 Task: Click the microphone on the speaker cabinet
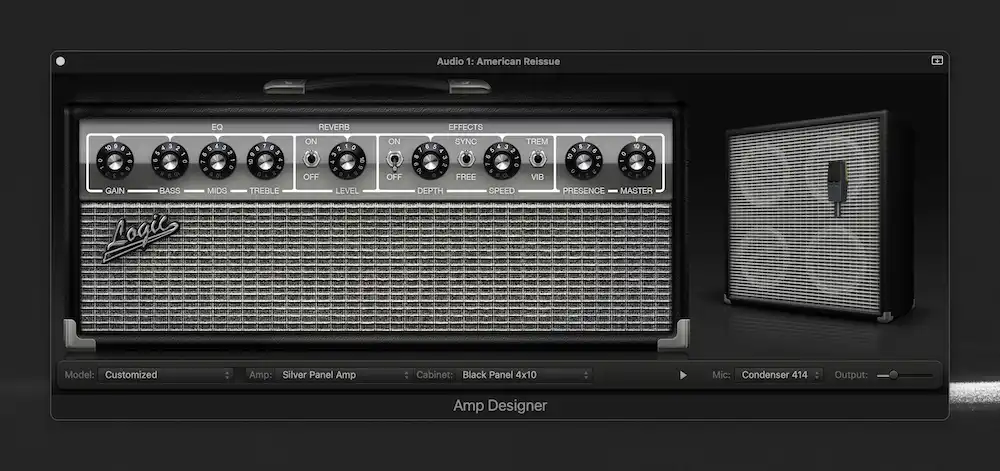(x=837, y=188)
